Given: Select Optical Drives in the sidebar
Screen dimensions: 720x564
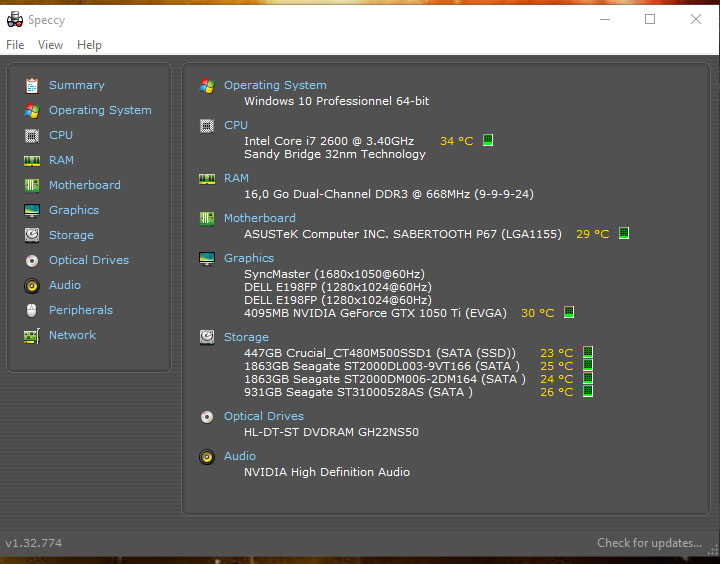Looking at the screenshot, I should (89, 260).
